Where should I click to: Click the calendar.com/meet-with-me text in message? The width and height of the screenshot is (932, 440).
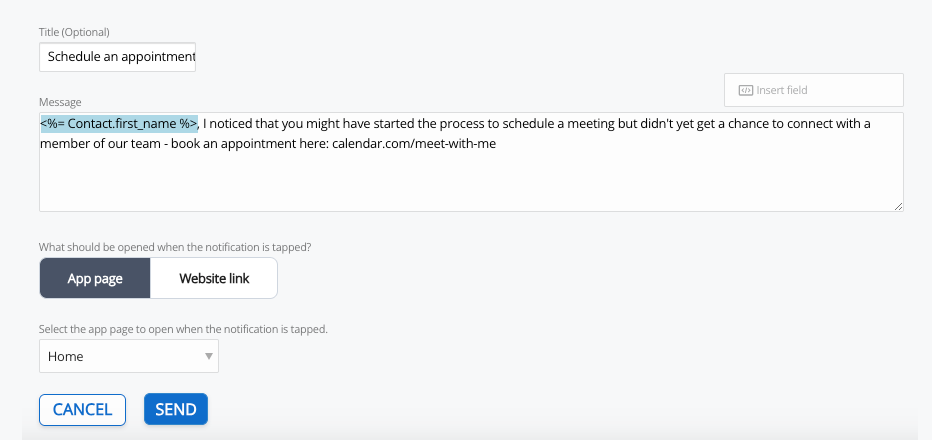click(414, 143)
